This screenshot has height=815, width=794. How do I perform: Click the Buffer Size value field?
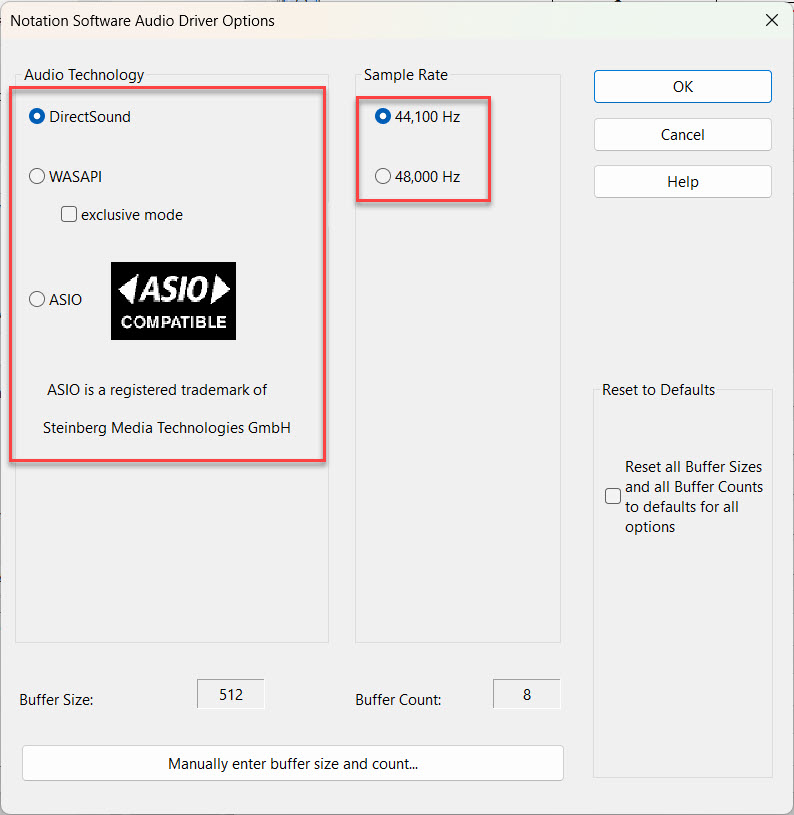tap(231, 694)
